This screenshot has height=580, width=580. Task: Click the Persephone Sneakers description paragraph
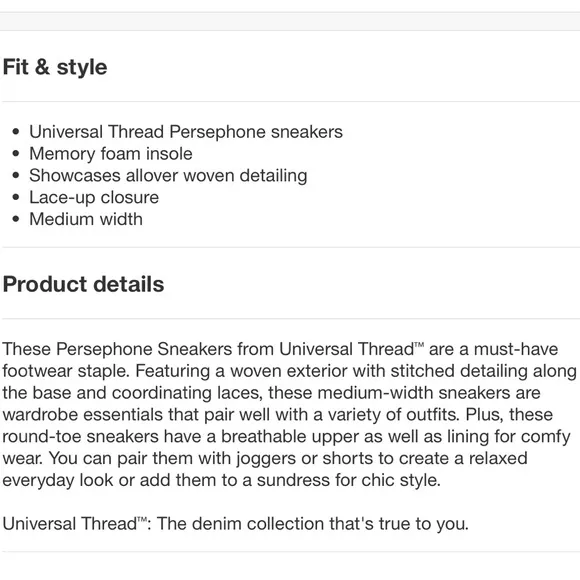289,415
